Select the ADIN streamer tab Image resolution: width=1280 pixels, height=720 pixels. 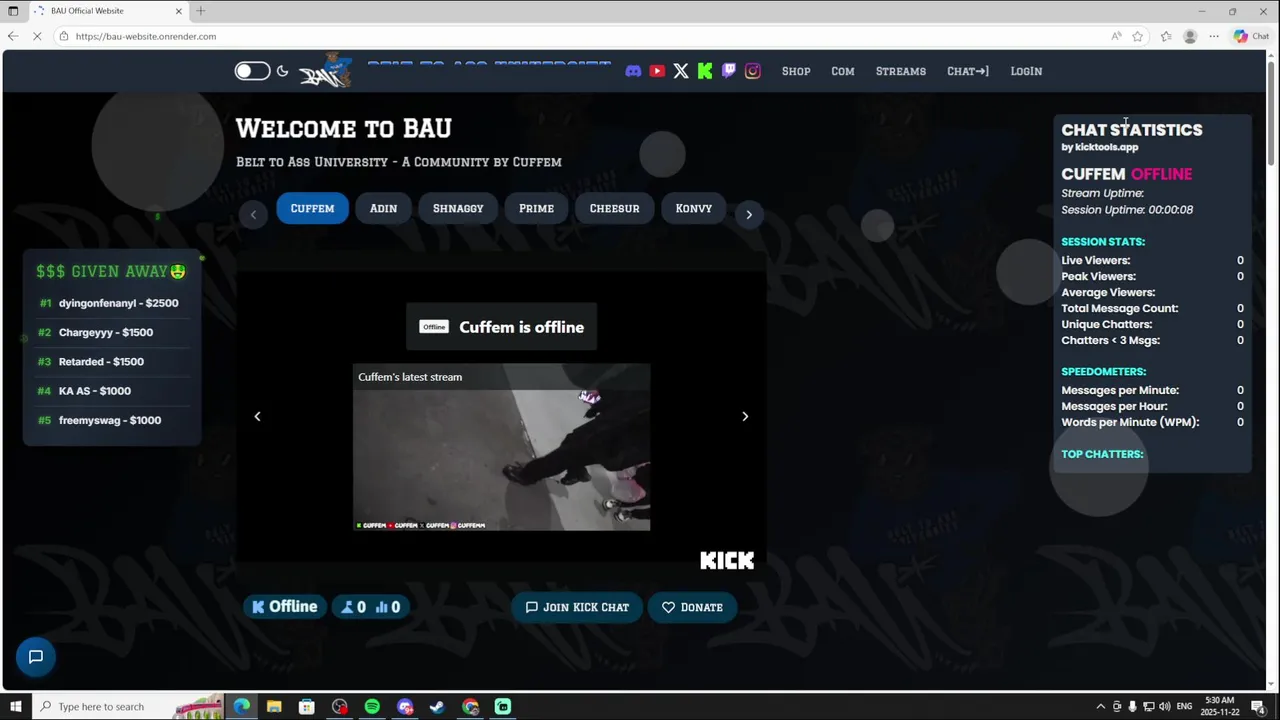(x=383, y=208)
